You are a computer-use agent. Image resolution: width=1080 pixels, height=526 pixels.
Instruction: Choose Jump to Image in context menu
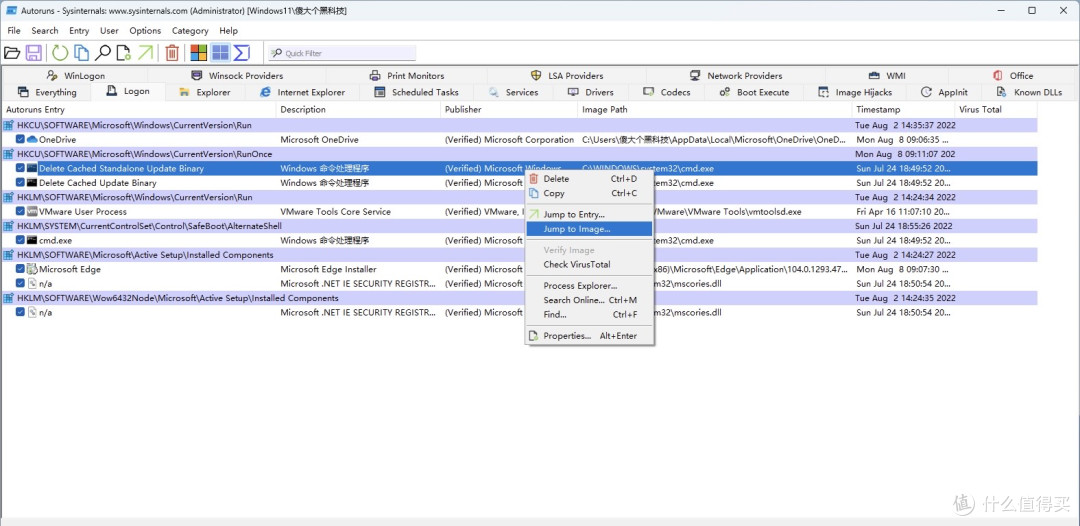click(589, 229)
